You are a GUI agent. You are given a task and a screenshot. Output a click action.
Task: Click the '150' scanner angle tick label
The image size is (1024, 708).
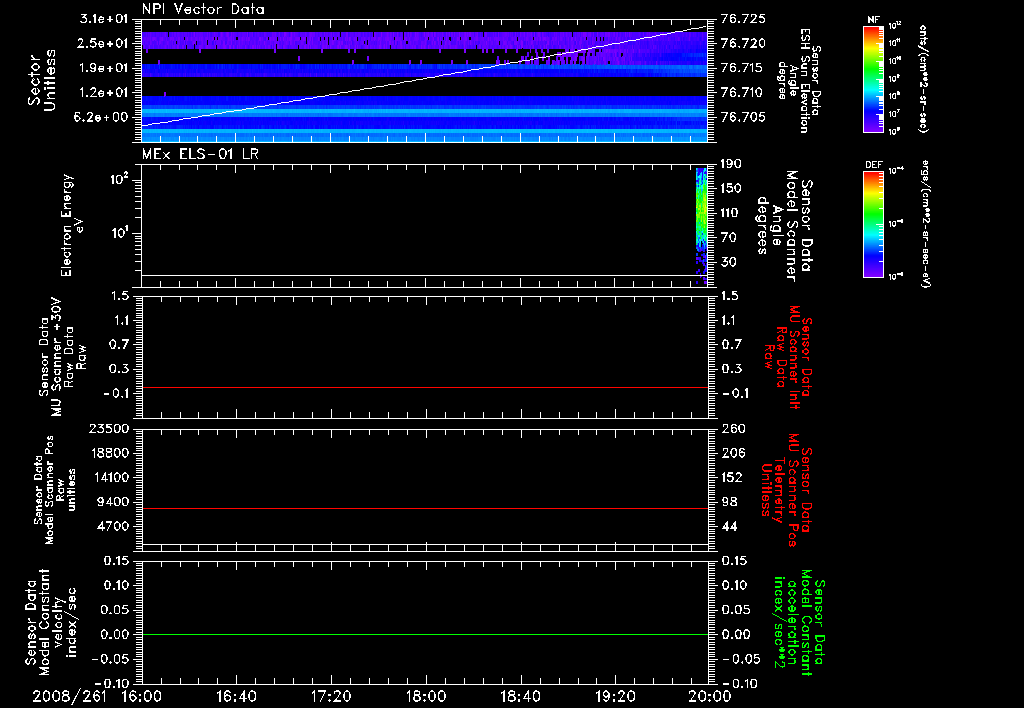click(x=731, y=188)
